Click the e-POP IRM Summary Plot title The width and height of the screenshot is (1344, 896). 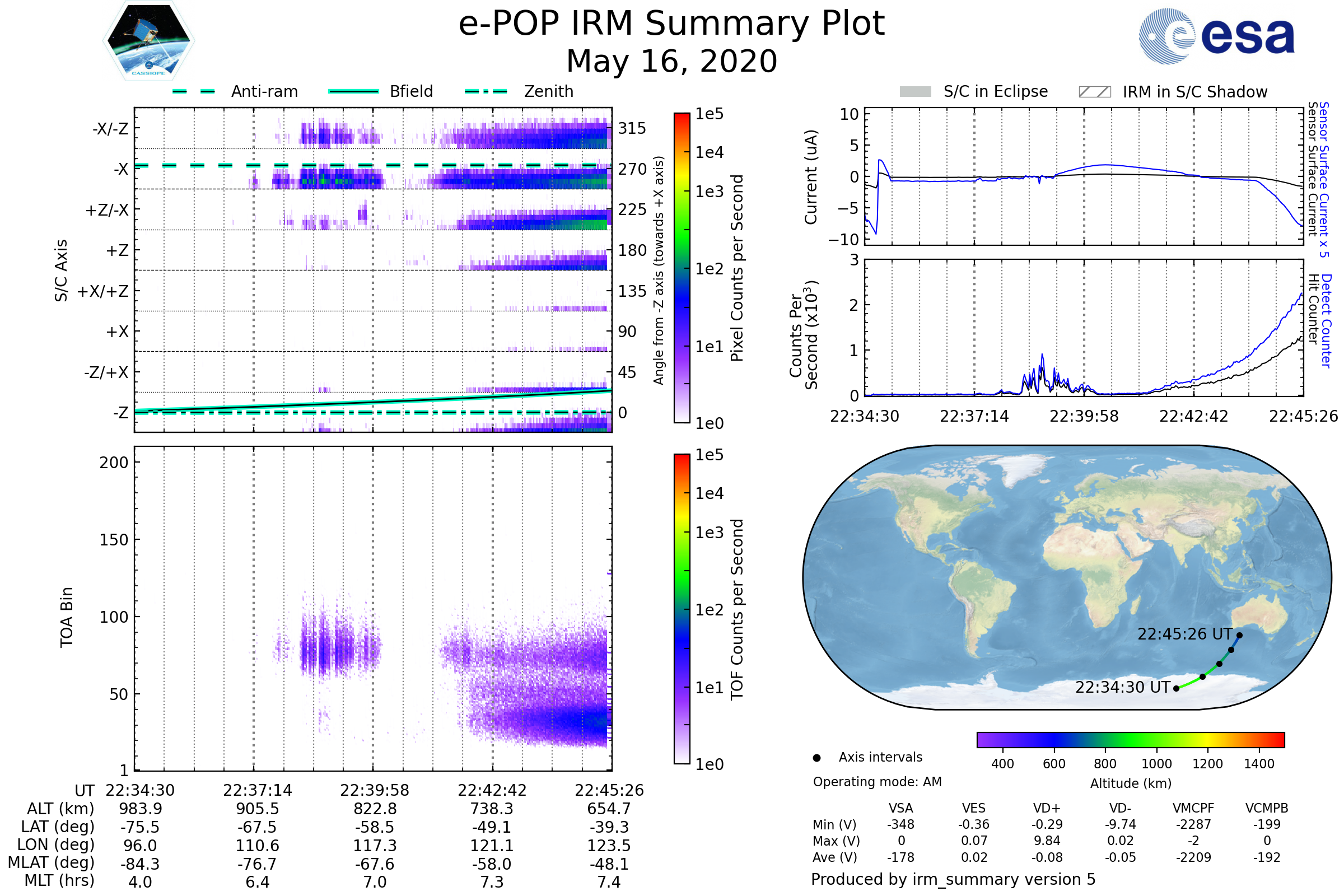[671, 24]
